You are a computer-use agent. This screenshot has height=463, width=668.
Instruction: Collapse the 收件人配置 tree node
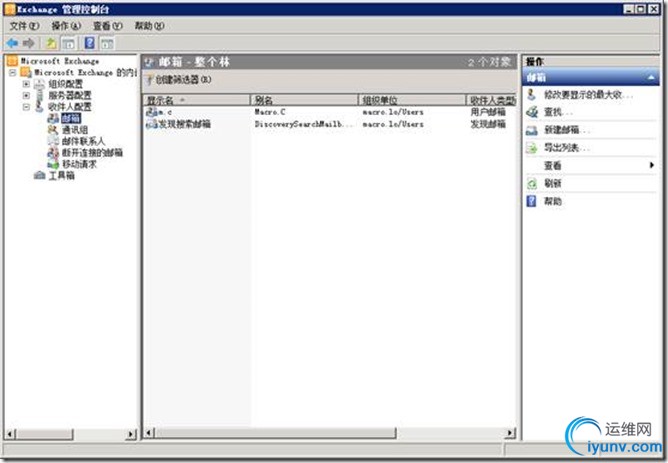pos(26,107)
